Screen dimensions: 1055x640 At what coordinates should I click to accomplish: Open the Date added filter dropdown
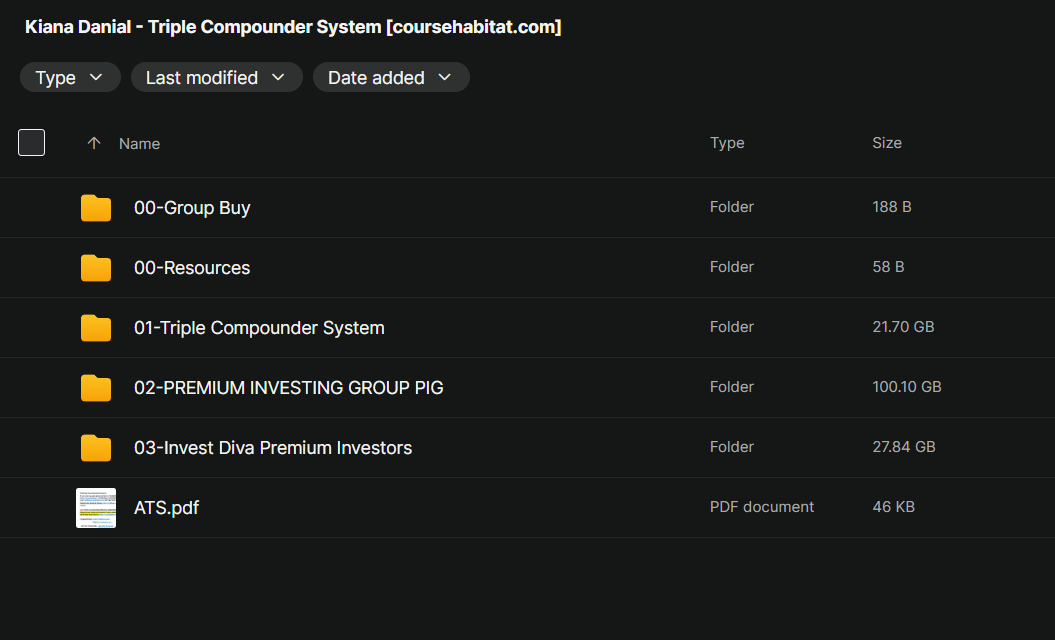point(391,77)
